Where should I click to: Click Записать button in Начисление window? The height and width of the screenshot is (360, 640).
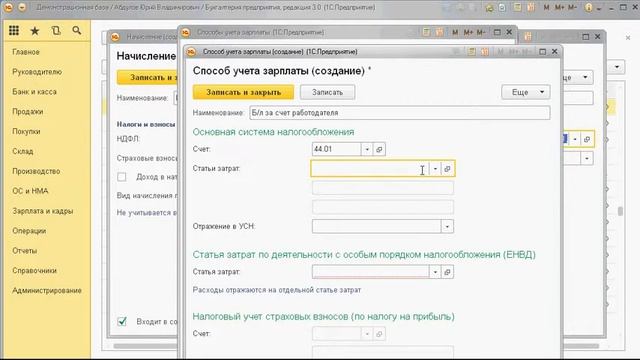(x=147, y=78)
